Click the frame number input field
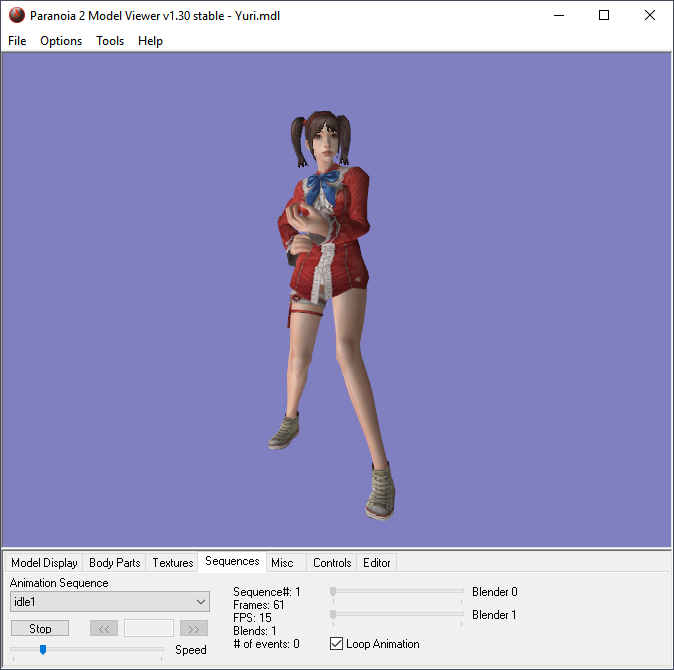Screen dimensions: 674x670 pyautogui.click(x=149, y=628)
